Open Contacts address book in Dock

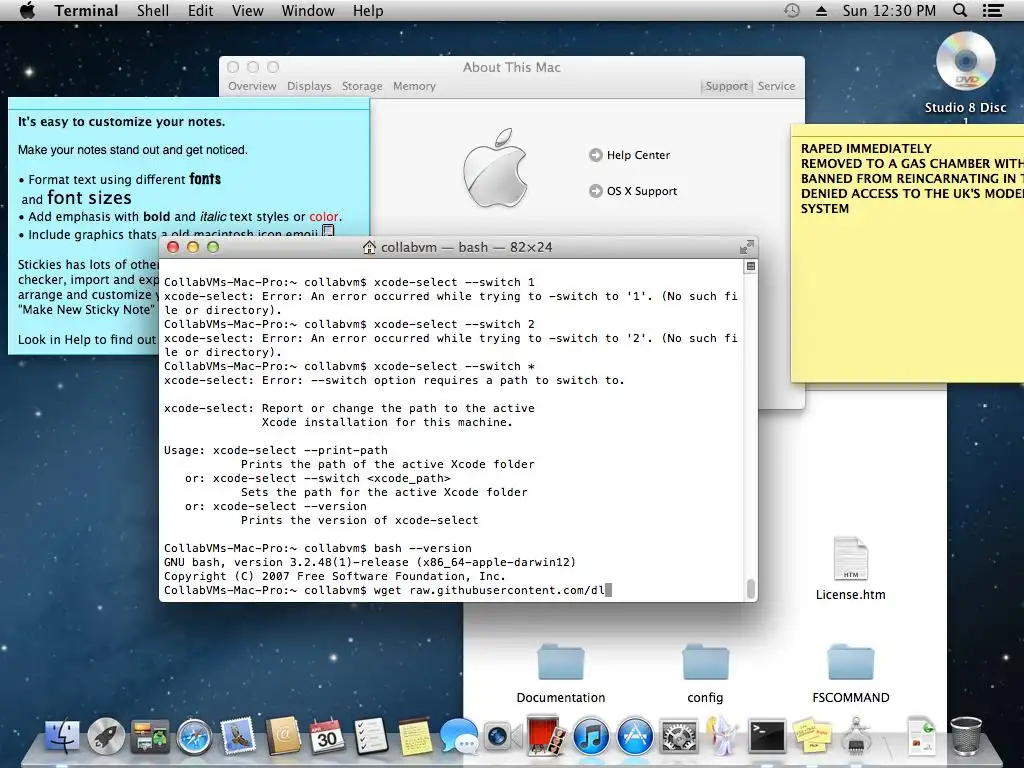[x=283, y=737]
